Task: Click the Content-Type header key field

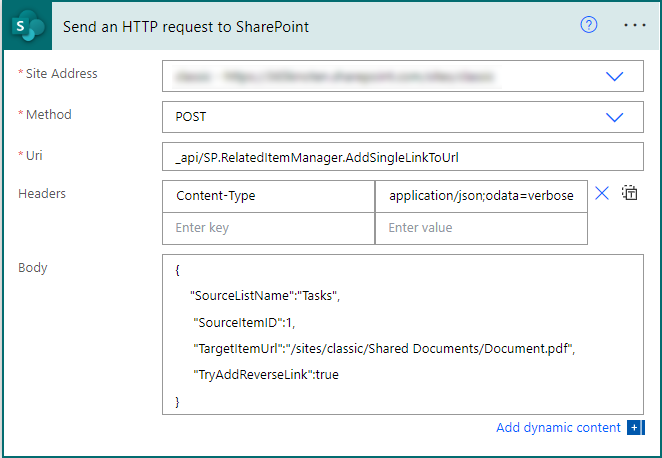Action: (x=269, y=196)
